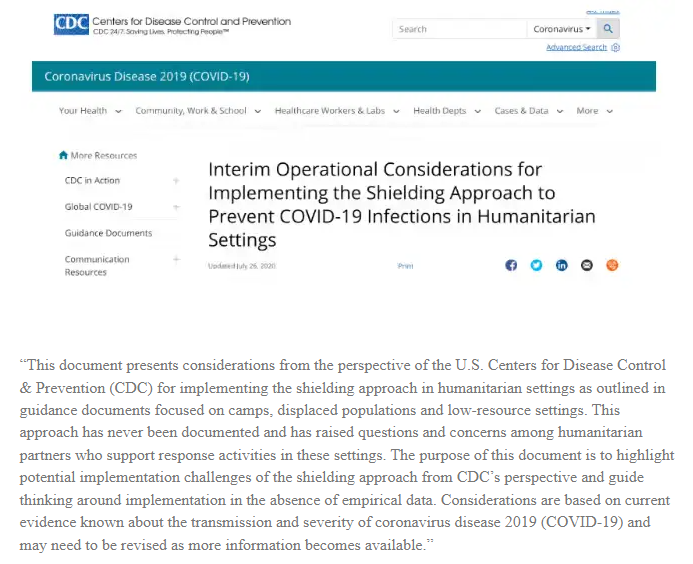Viewport: 693px width, 564px height.
Task: Open the Coronavirus search scope dropdown
Action: click(x=562, y=29)
